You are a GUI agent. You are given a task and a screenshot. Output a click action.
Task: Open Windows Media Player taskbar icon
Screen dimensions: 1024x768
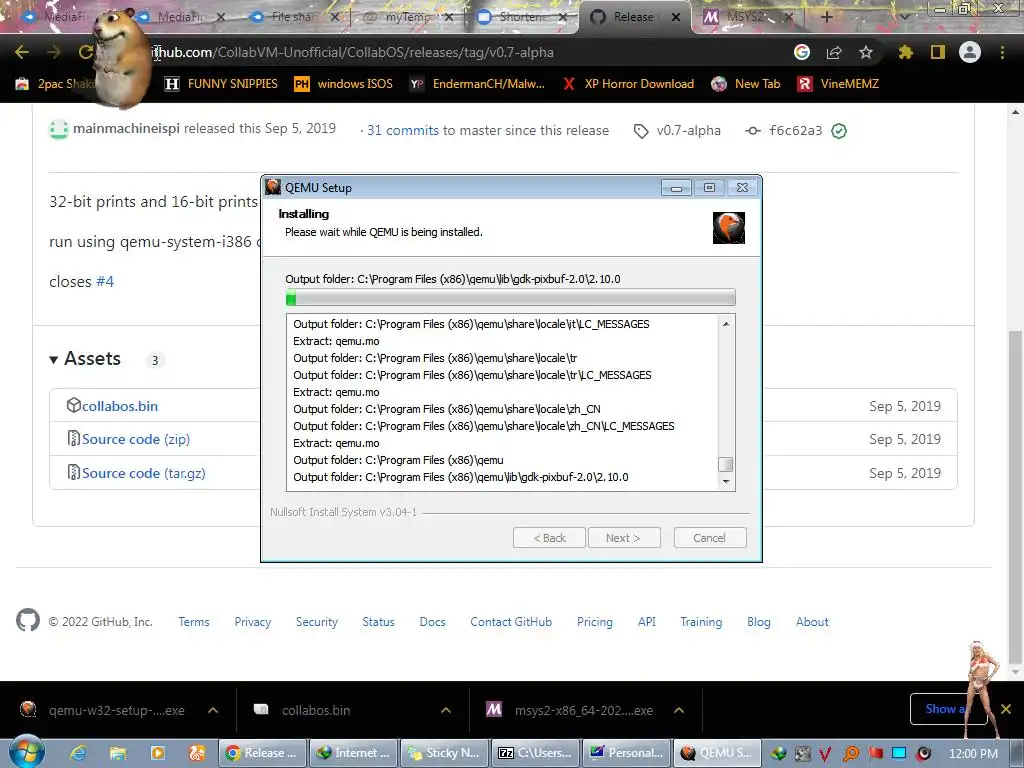(x=157, y=753)
